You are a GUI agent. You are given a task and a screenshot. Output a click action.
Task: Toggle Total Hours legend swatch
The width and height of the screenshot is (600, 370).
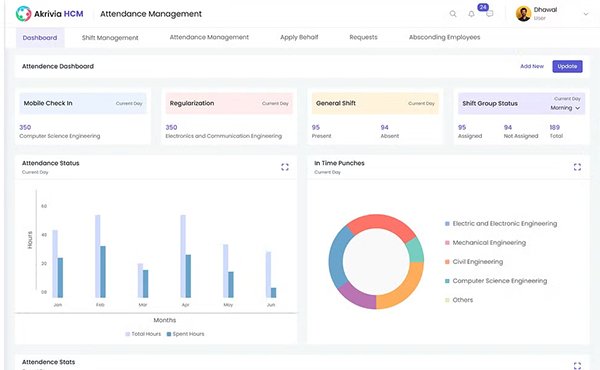[x=128, y=334]
